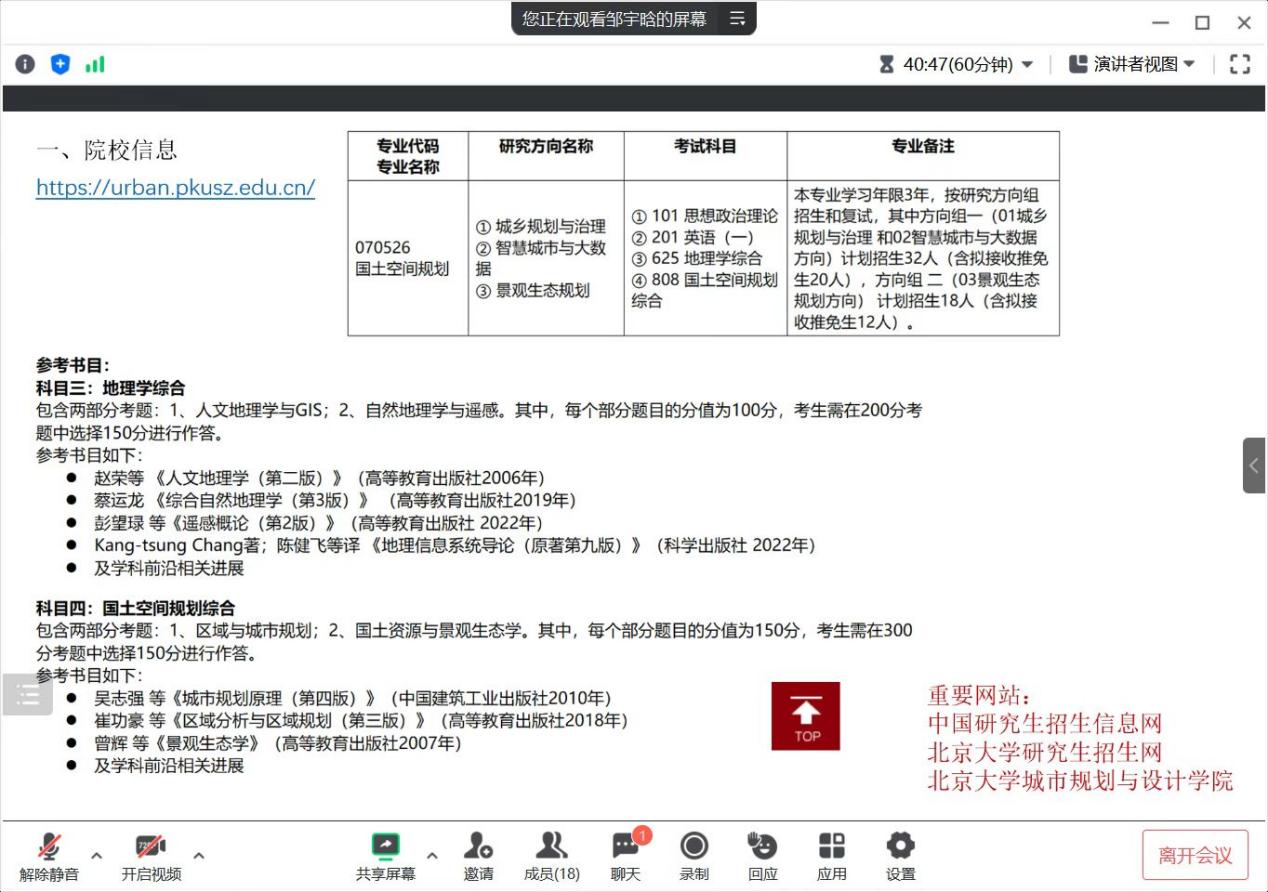Turn on camera via 开启视频

(x=151, y=856)
